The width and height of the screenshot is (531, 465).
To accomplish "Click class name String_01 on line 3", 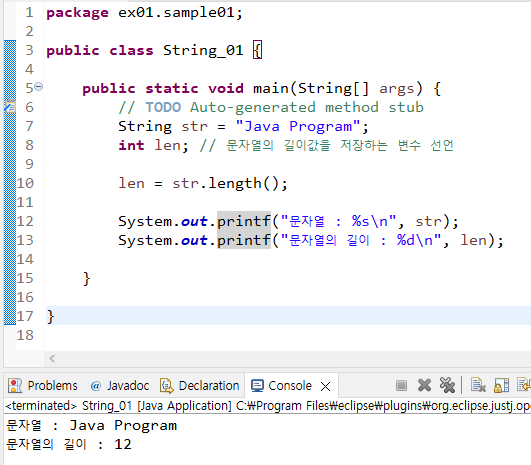I will tap(203, 50).
